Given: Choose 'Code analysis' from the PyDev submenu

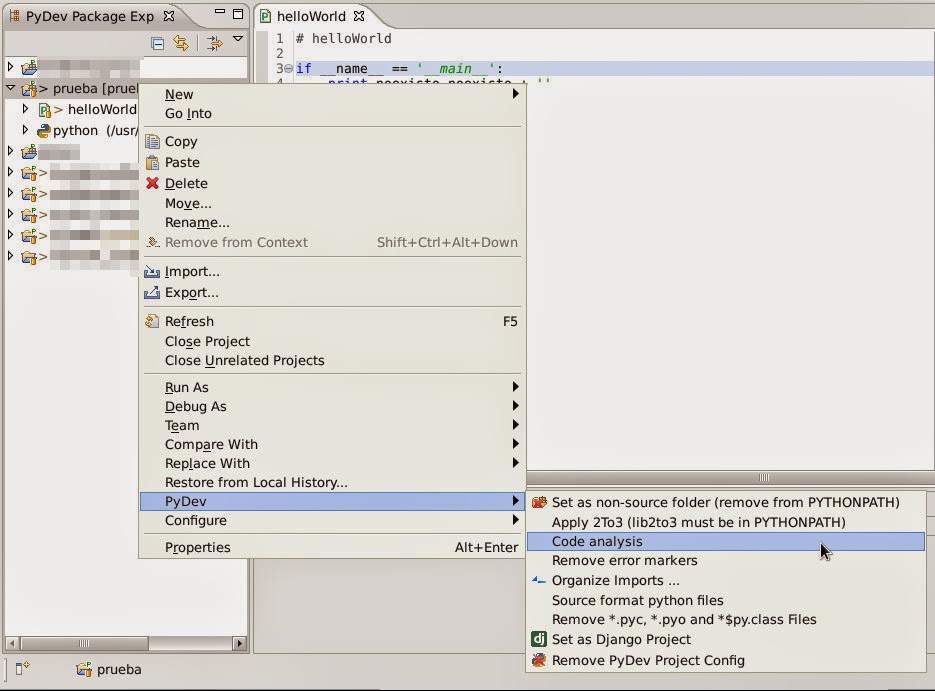Looking at the screenshot, I should click(600, 541).
